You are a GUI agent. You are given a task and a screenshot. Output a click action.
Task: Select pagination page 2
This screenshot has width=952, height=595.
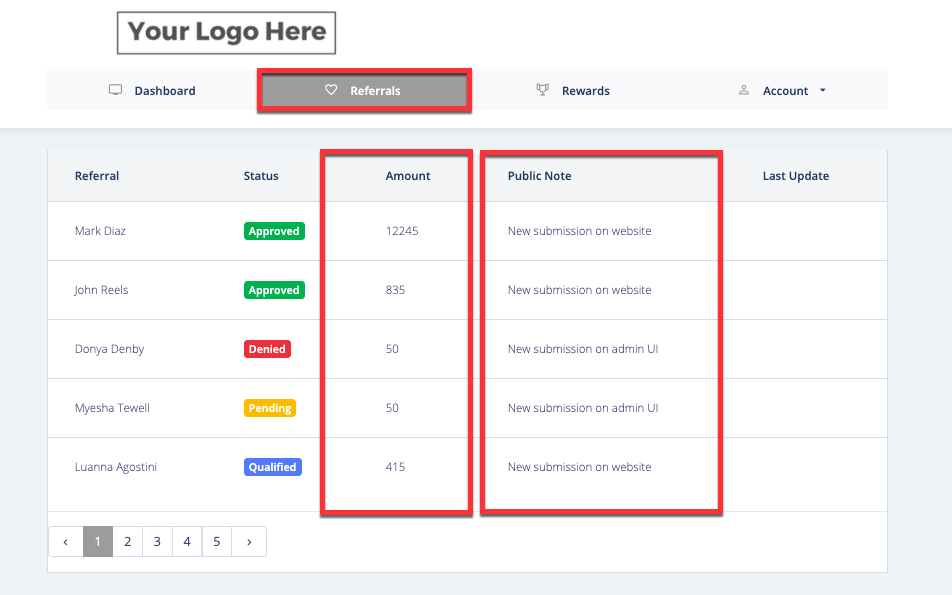click(x=128, y=542)
